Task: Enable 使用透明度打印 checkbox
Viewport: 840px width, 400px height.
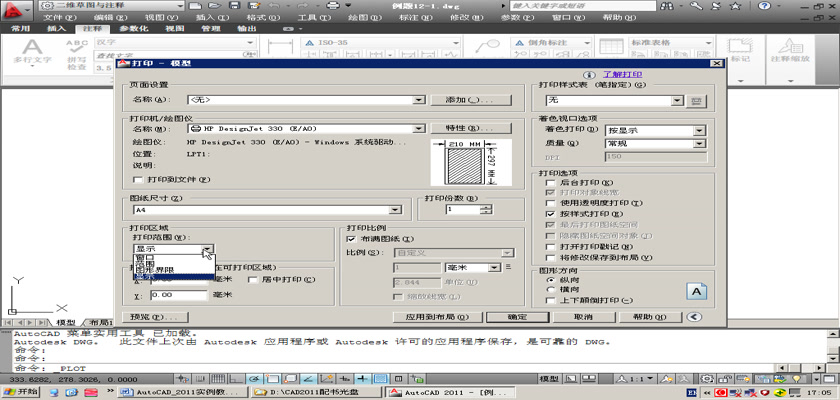Action: [550, 203]
